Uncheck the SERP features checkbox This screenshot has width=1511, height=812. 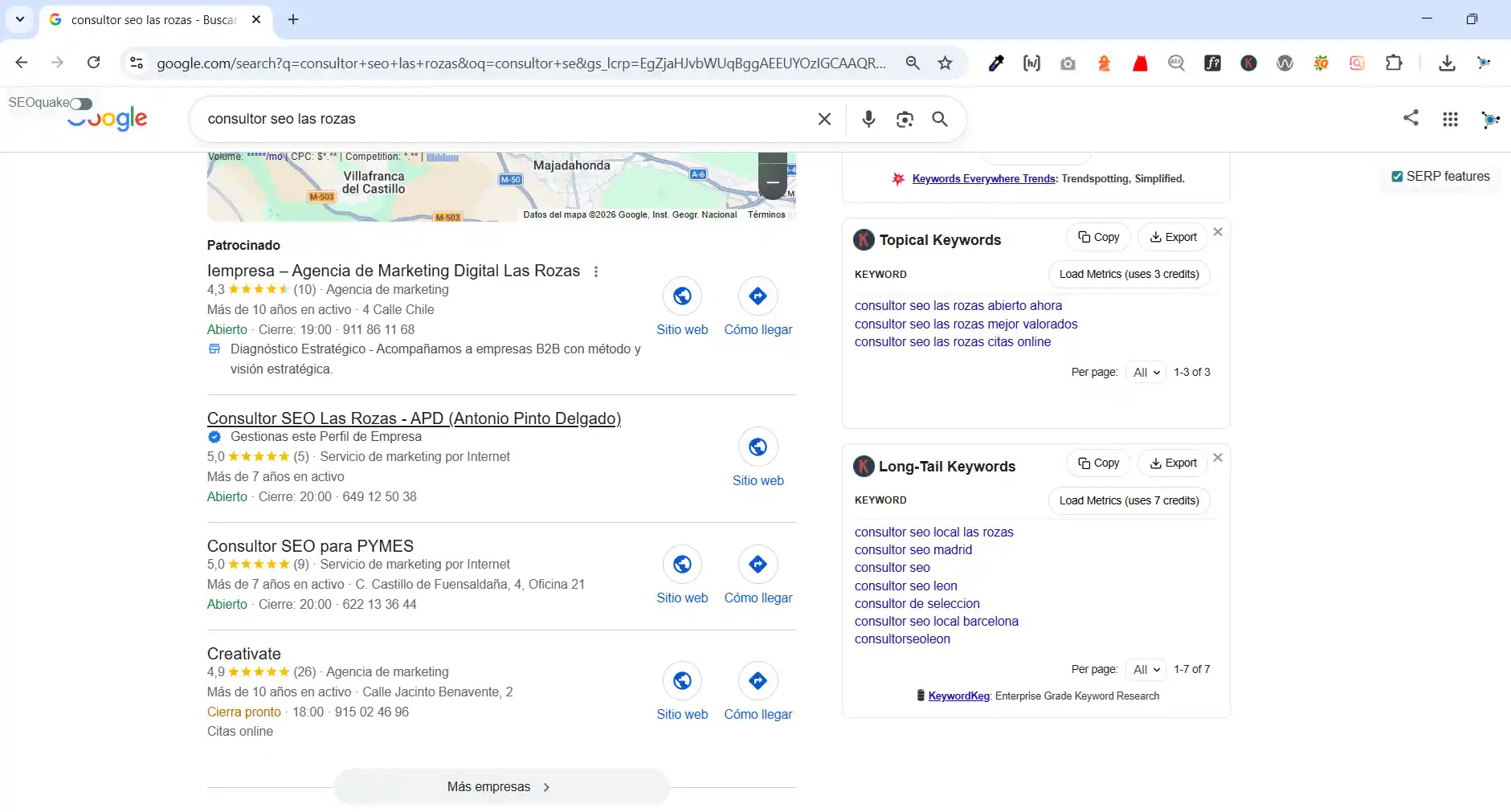[x=1398, y=176]
